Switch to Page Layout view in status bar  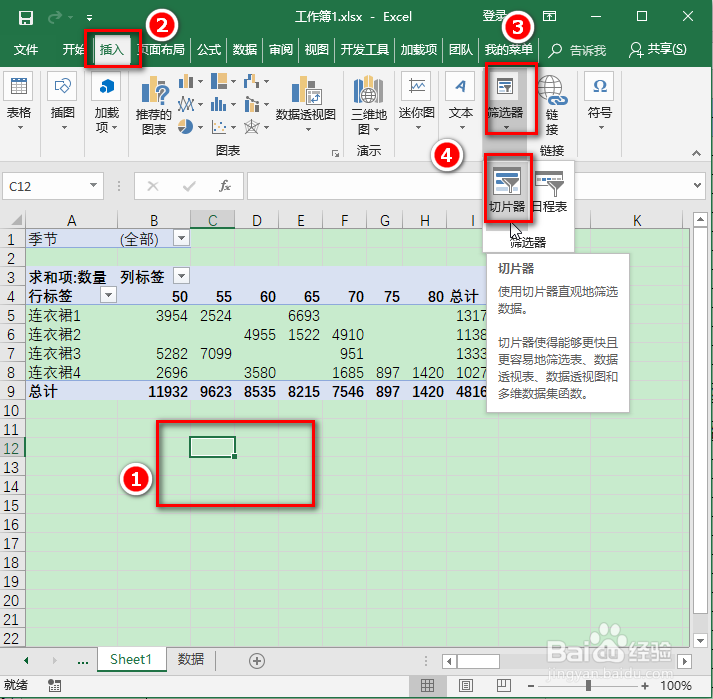pyautogui.click(x=466, y=685)
